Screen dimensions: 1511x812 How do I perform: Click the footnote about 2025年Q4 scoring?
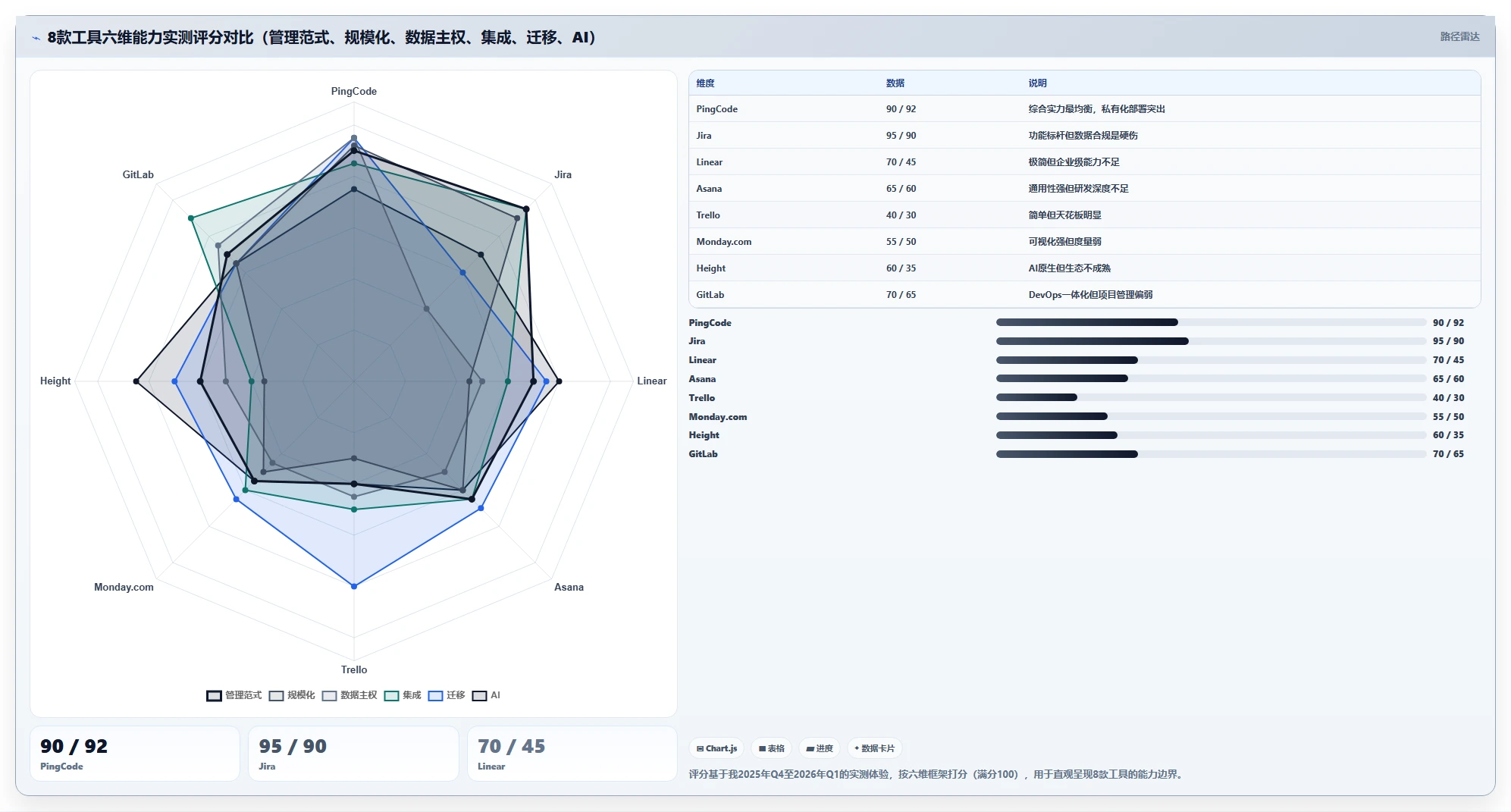tap(937, 774)
